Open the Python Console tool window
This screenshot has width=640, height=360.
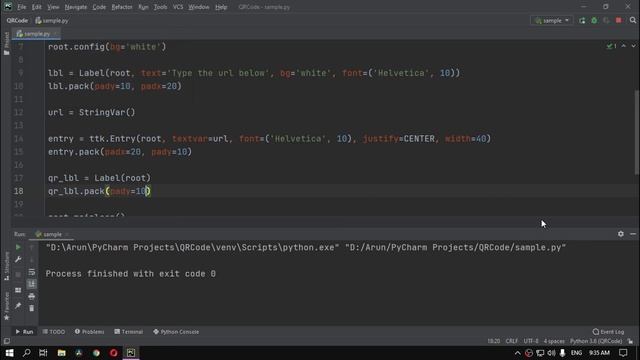tap(176, 332)
